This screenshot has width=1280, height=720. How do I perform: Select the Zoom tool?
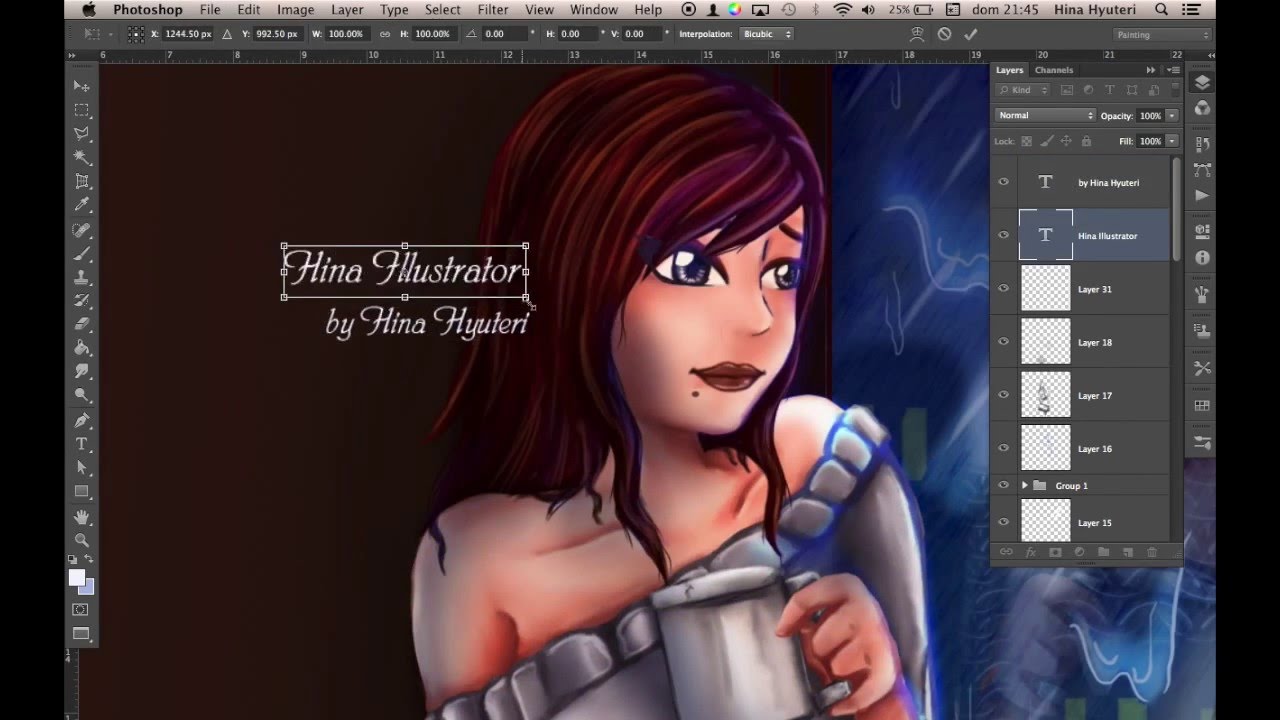tap(82, 541)
